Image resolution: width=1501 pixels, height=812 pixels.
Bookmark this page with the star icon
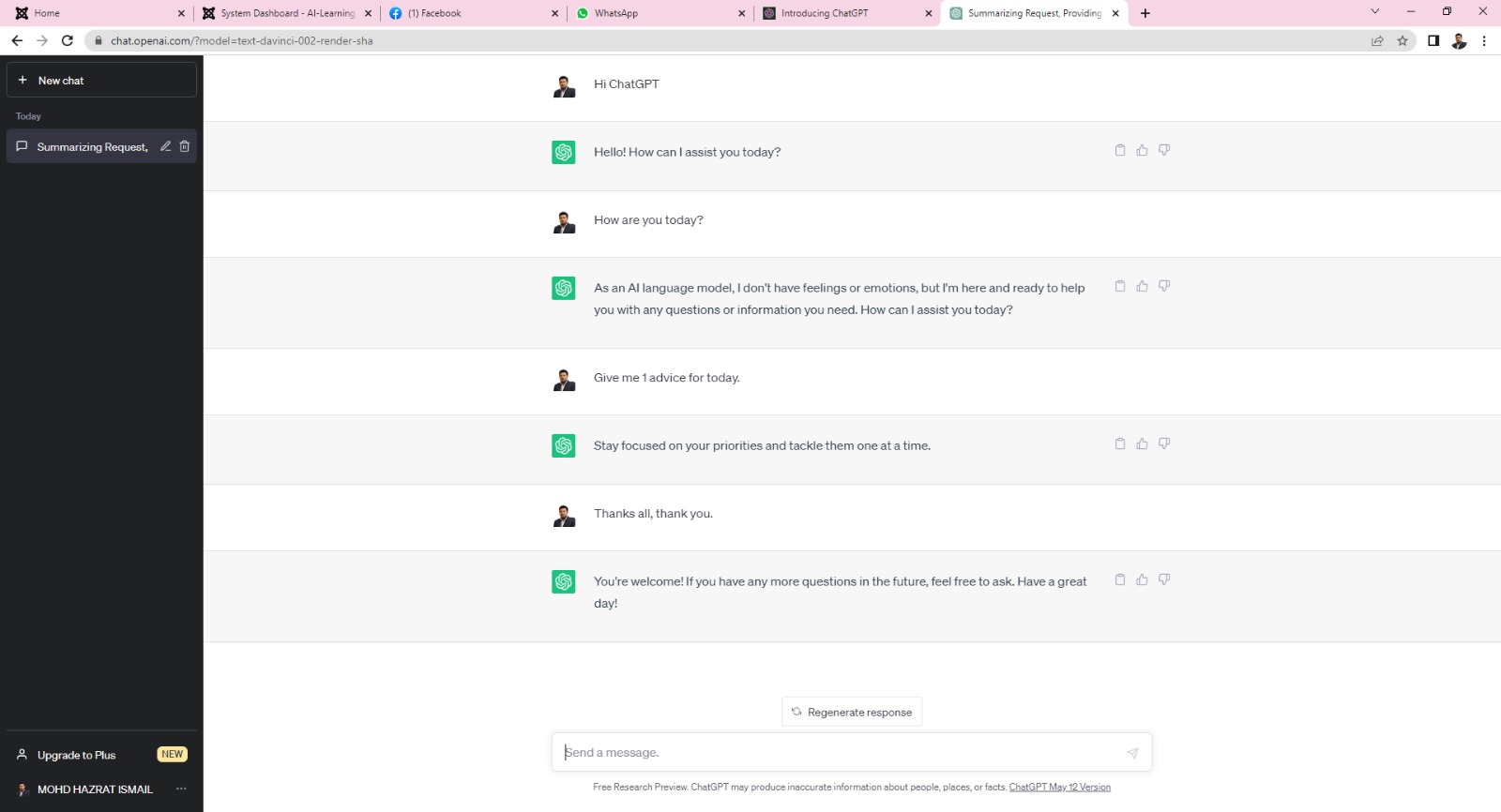tap(1402, 40)
